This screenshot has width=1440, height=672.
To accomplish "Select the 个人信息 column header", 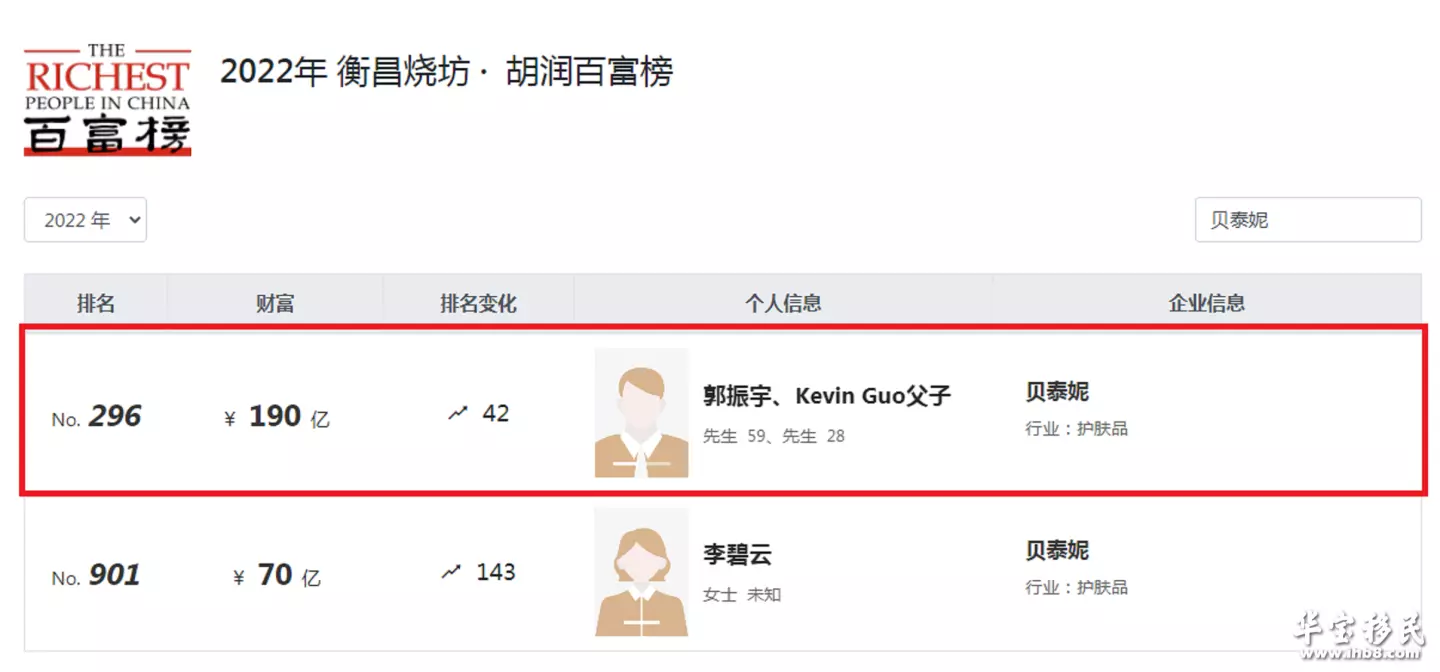I will pos(783,303).
